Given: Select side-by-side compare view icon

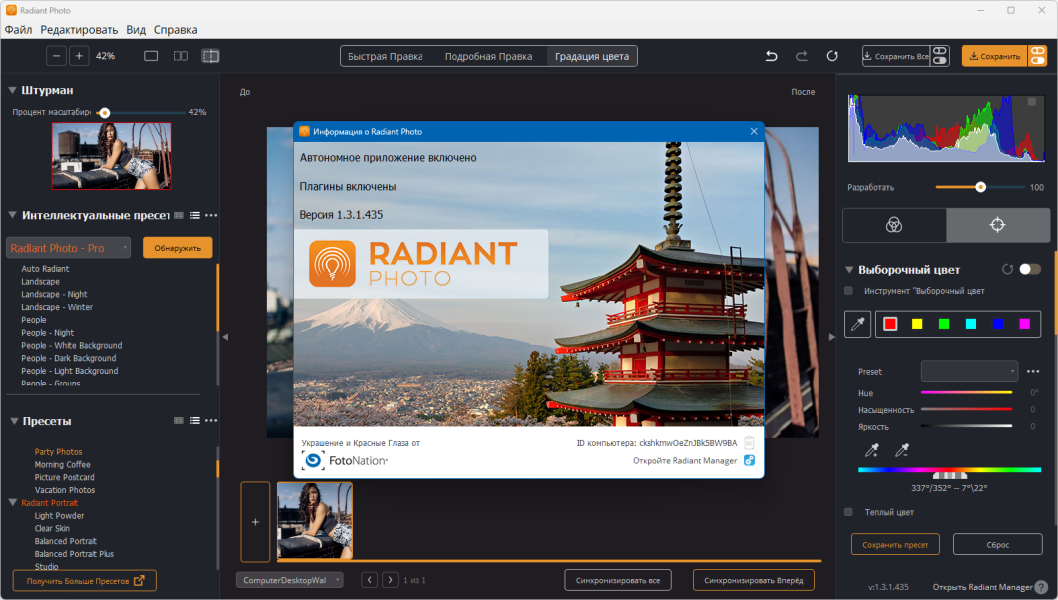Looking at the screenshot, I should [x=181, y=56].
